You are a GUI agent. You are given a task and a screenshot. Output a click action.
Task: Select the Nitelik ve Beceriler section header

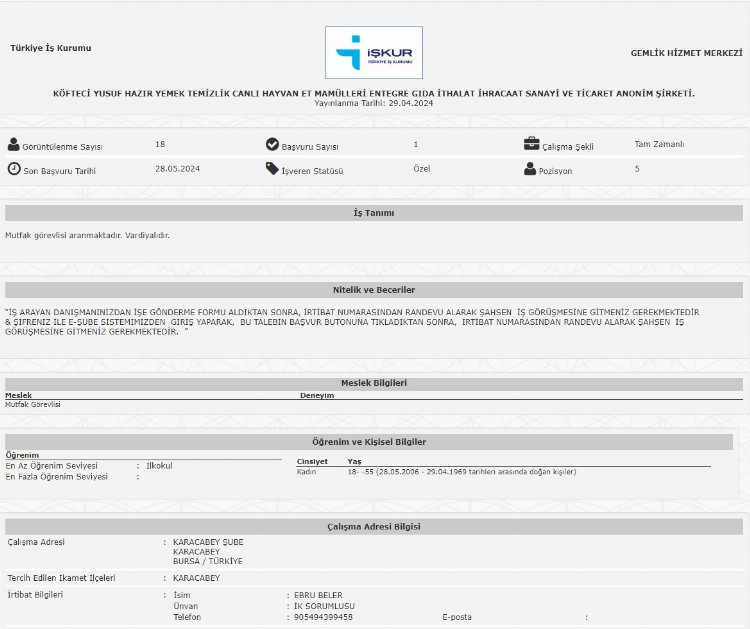tap(374, 290)
